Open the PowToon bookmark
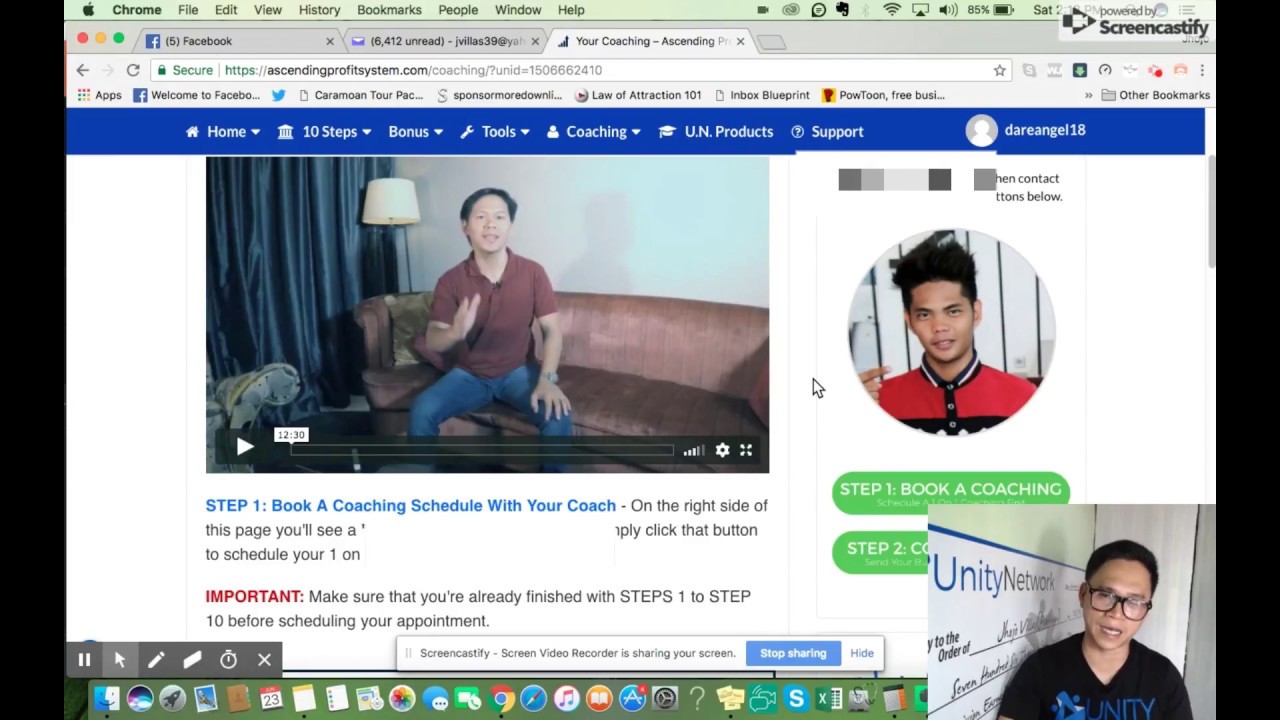1280x720 pixels. 884,95
